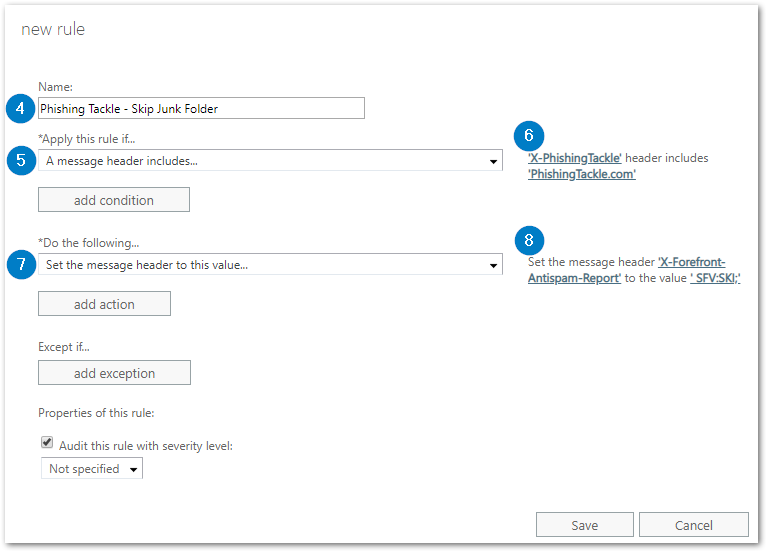Screen dimensions: 767x552
Task: Open the 'Do the following' dropdown
Action: 270,264
